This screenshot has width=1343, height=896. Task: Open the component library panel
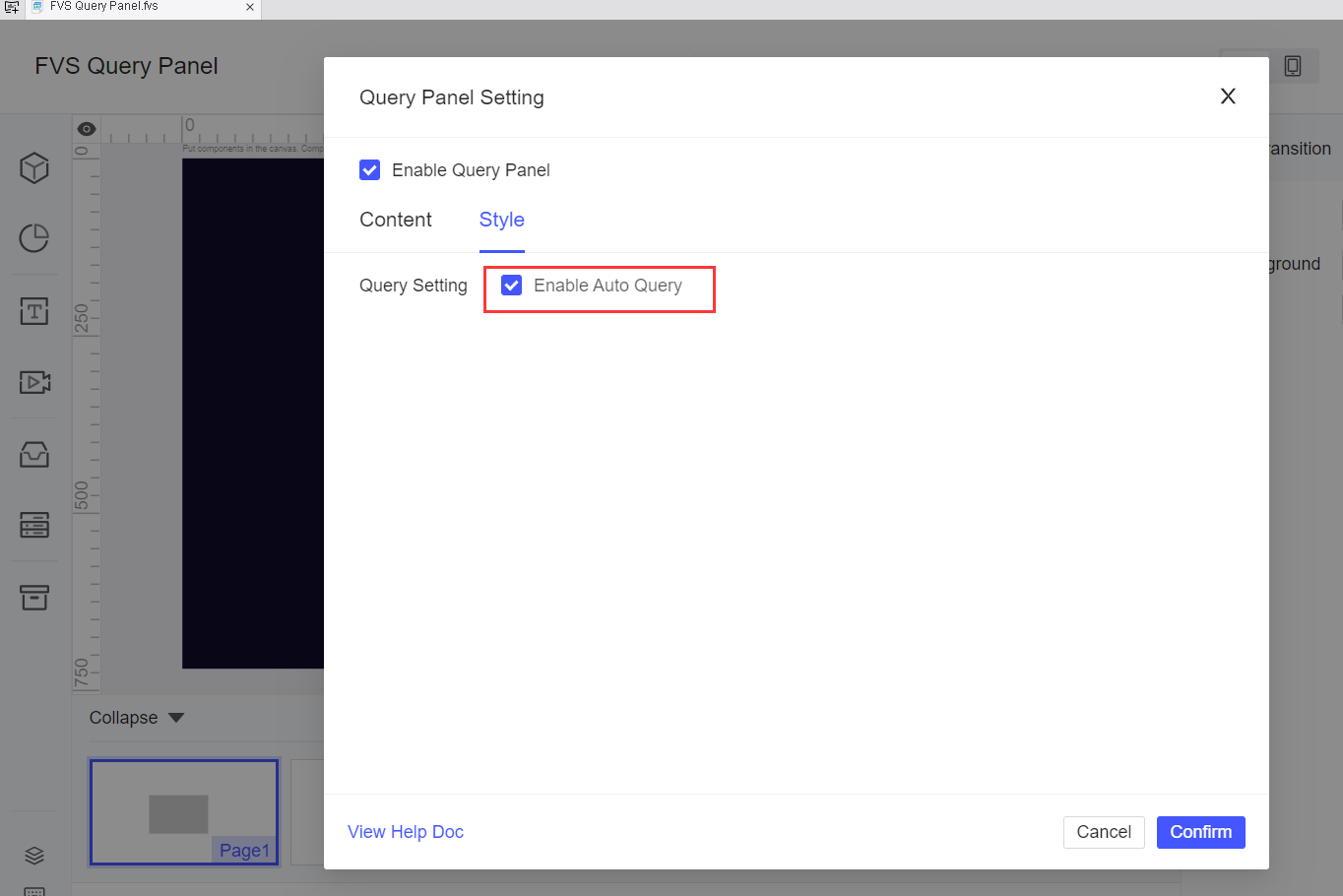coord(33,598)
